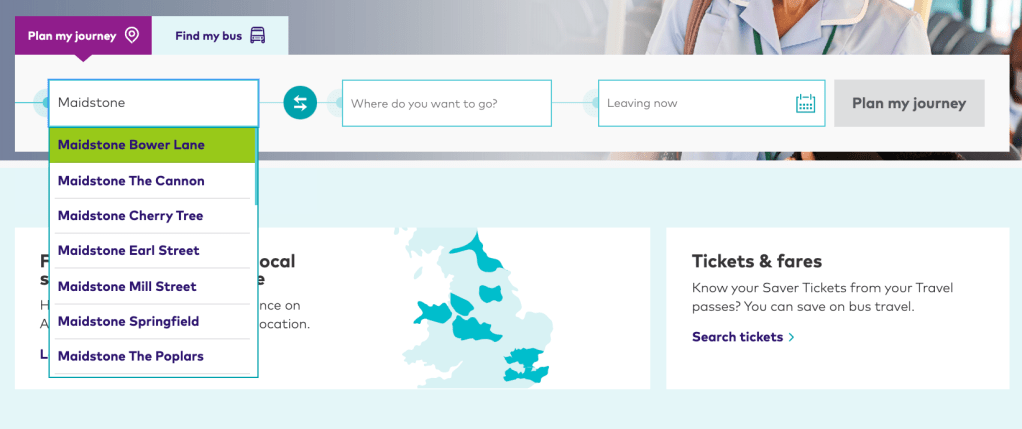Screen dimensions: 1022x429
Task: Click the origin field containing Maidstone
Action: pos(153,103)
